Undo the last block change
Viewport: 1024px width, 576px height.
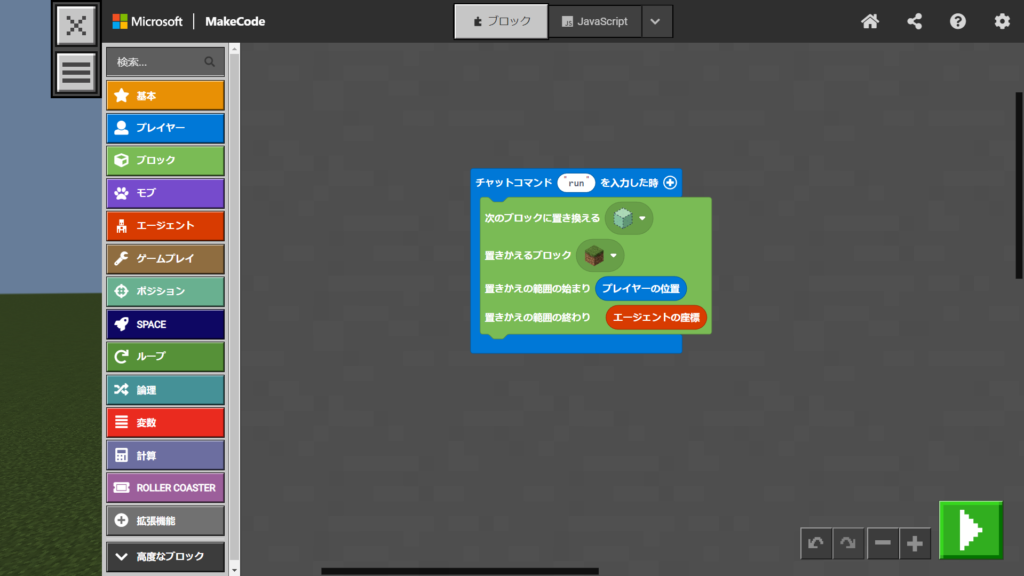click(x=816, y=543)
